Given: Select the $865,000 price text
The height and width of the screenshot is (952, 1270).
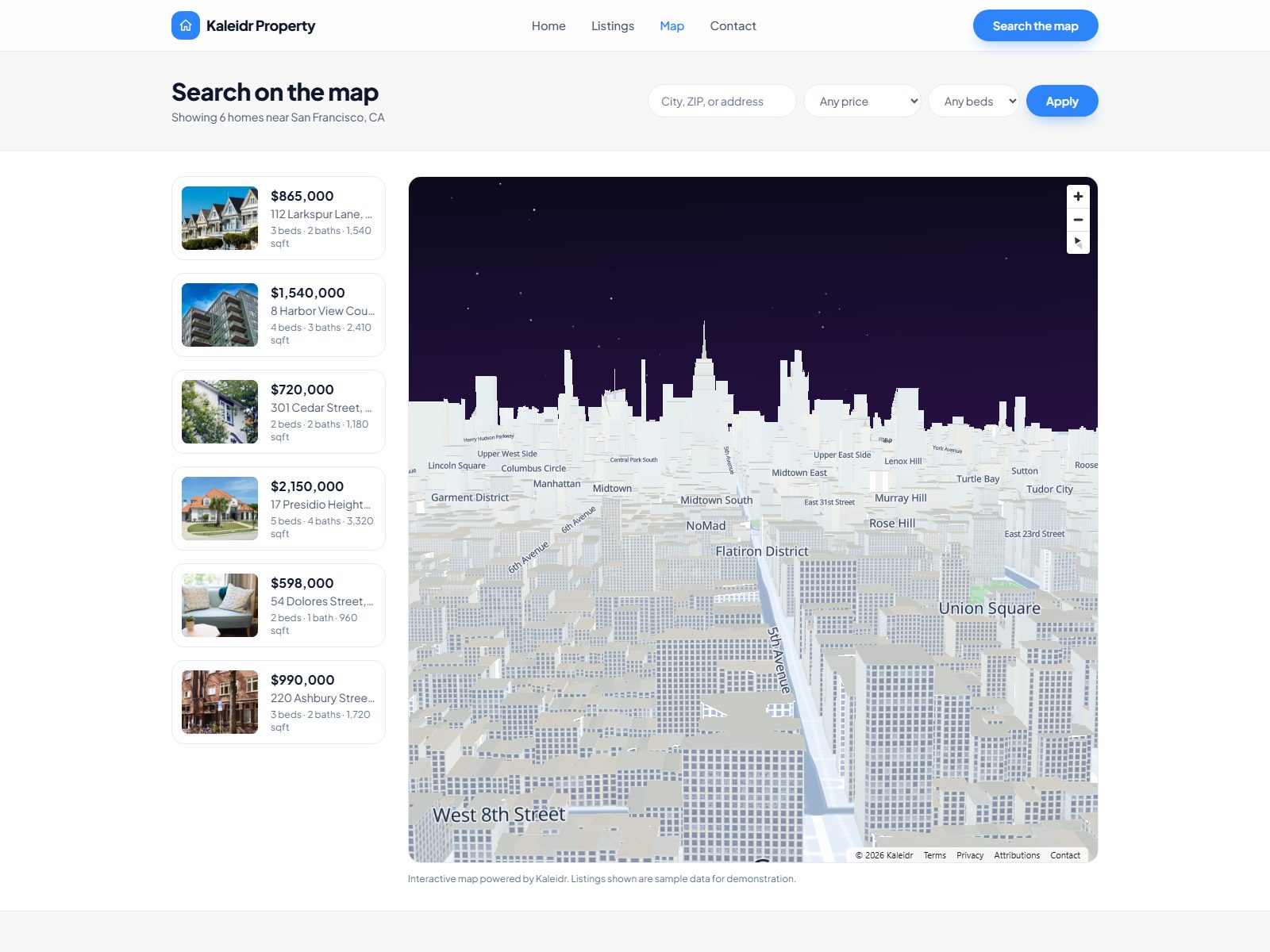Looking at the screenshot, I should coord(302,196).
